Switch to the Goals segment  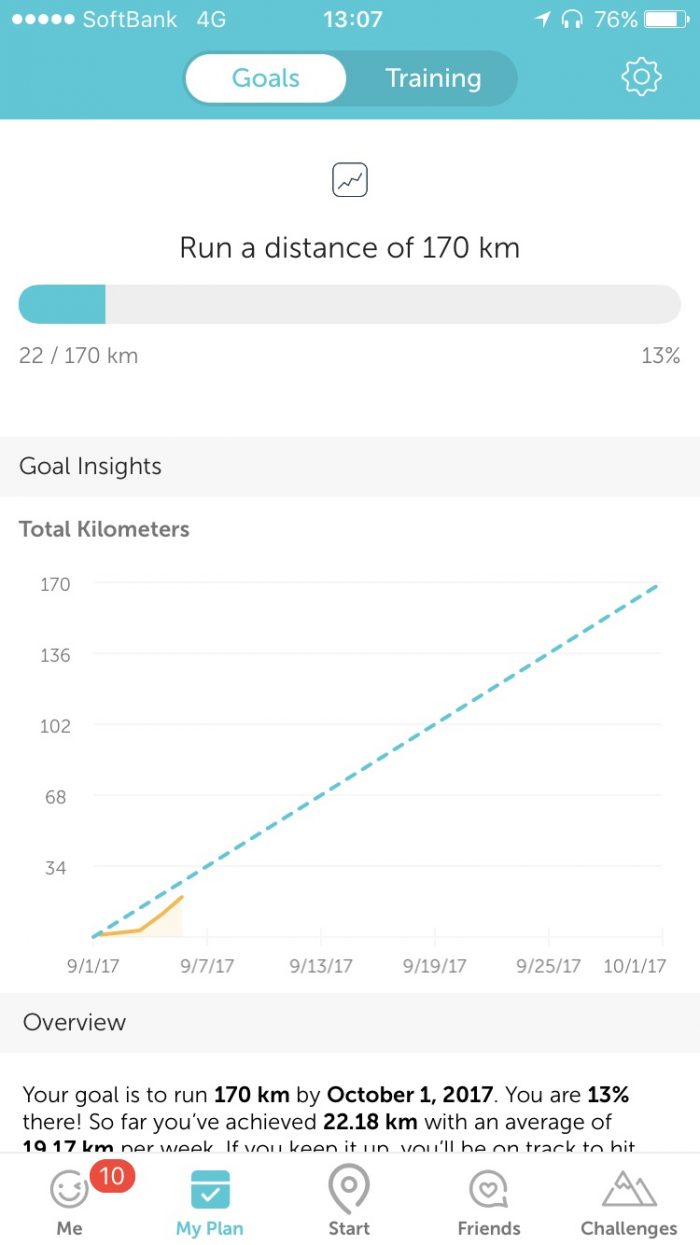click(x=266, y=78)
